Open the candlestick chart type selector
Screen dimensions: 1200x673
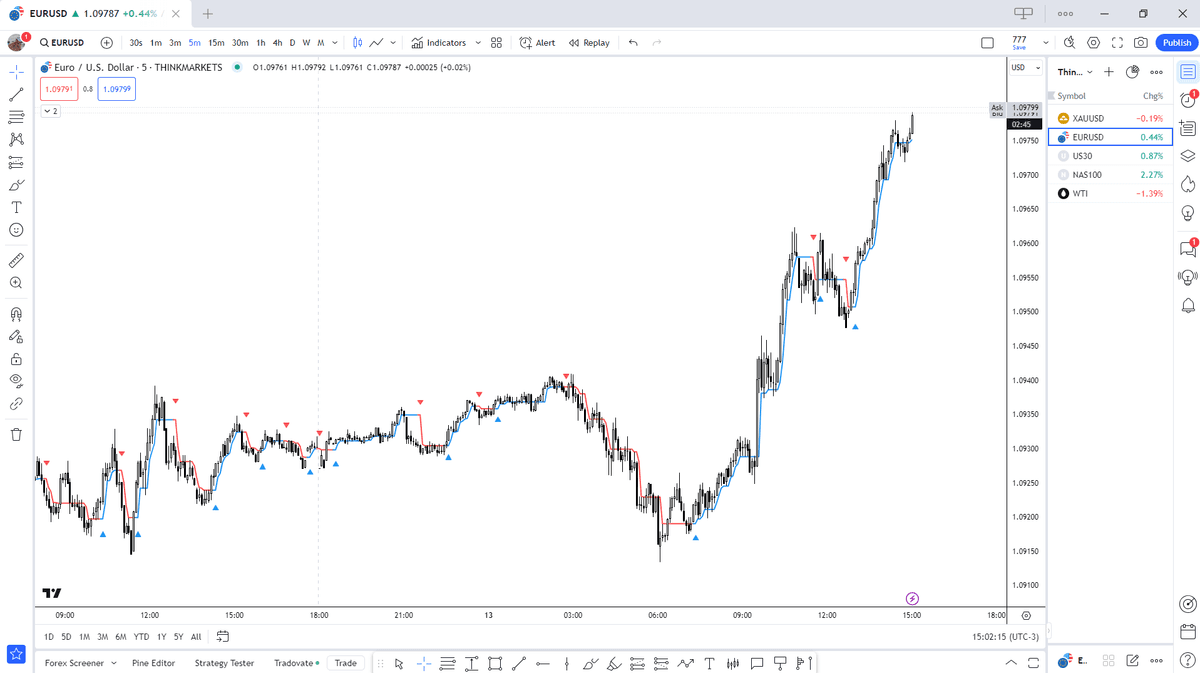357,43
